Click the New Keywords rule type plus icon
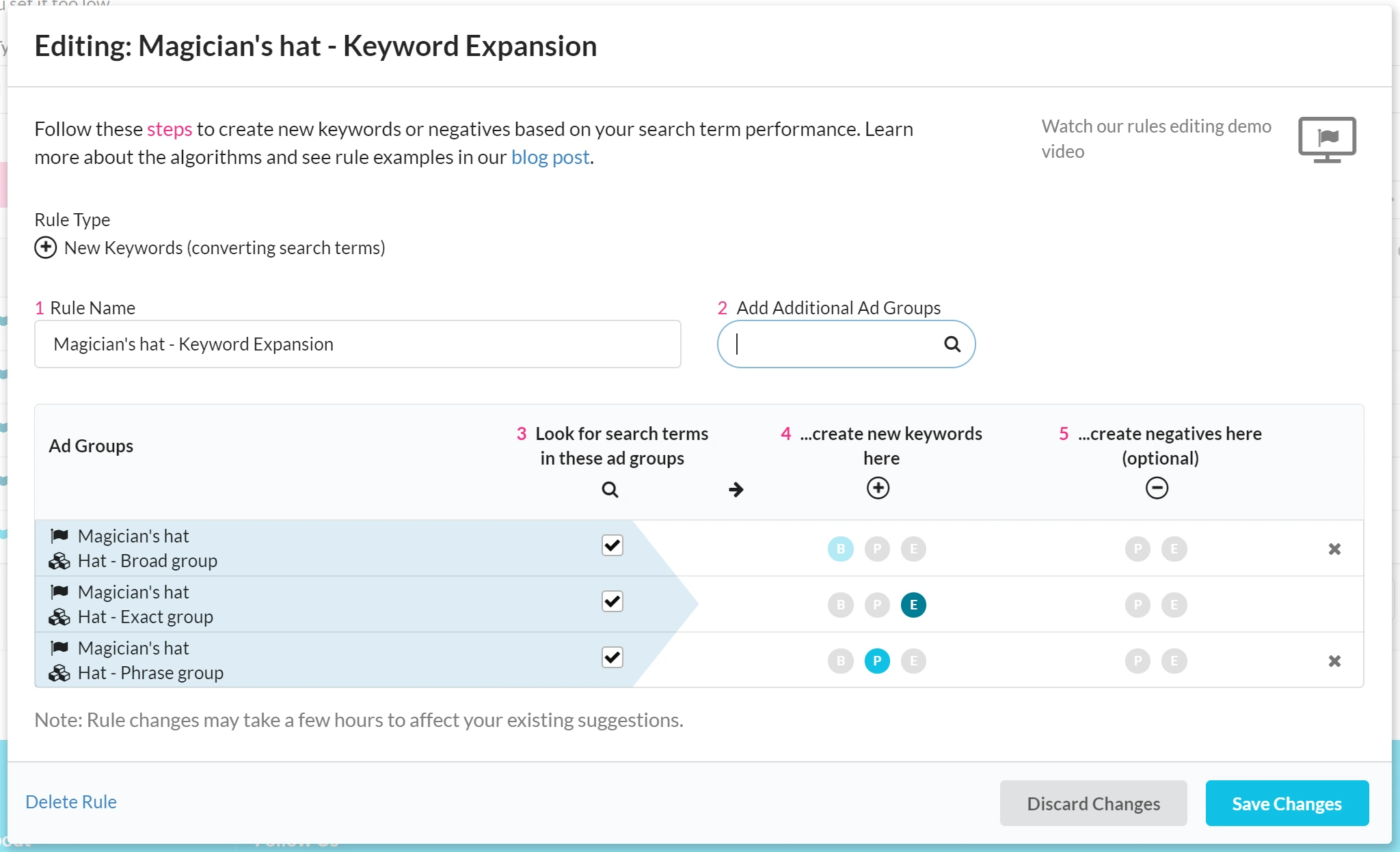The width and height of the screenshot is (1400, 852). coord(46,247)
